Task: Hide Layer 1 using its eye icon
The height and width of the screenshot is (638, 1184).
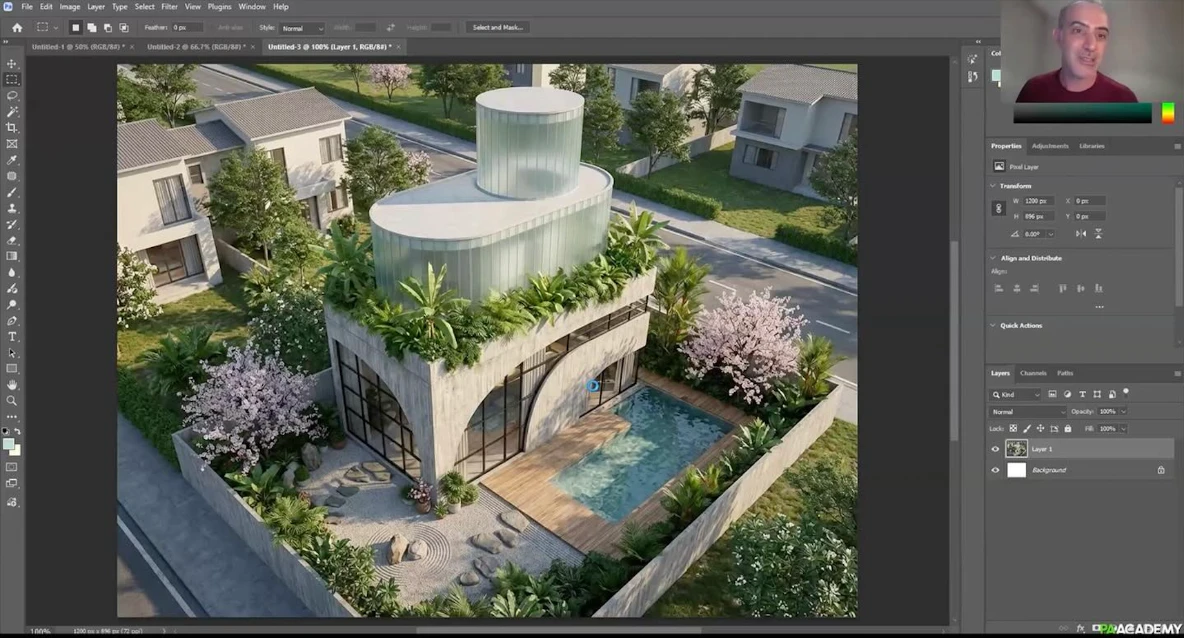Action: [x=995, y=450]
